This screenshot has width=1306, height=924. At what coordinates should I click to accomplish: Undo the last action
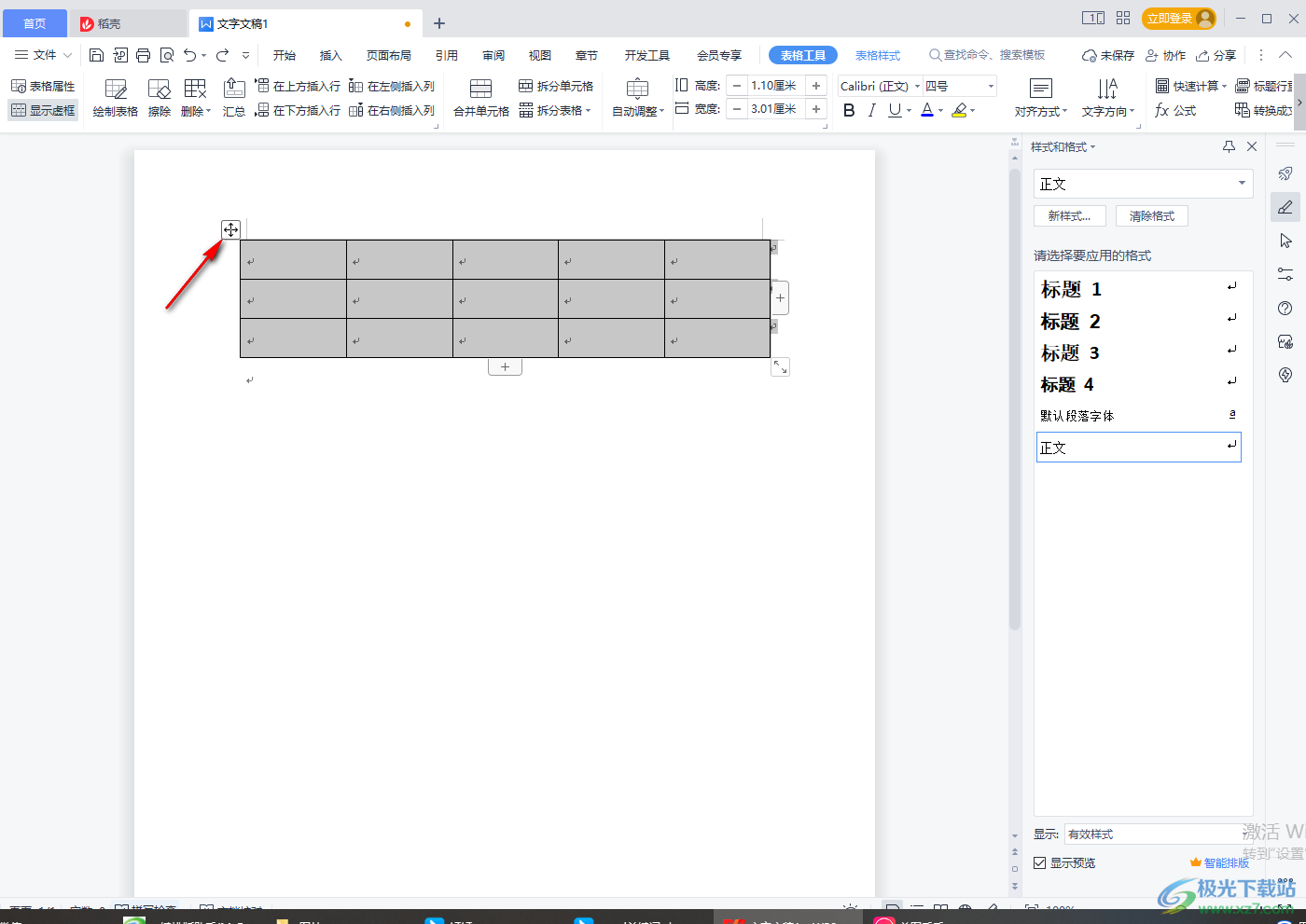tap(190, 55)
